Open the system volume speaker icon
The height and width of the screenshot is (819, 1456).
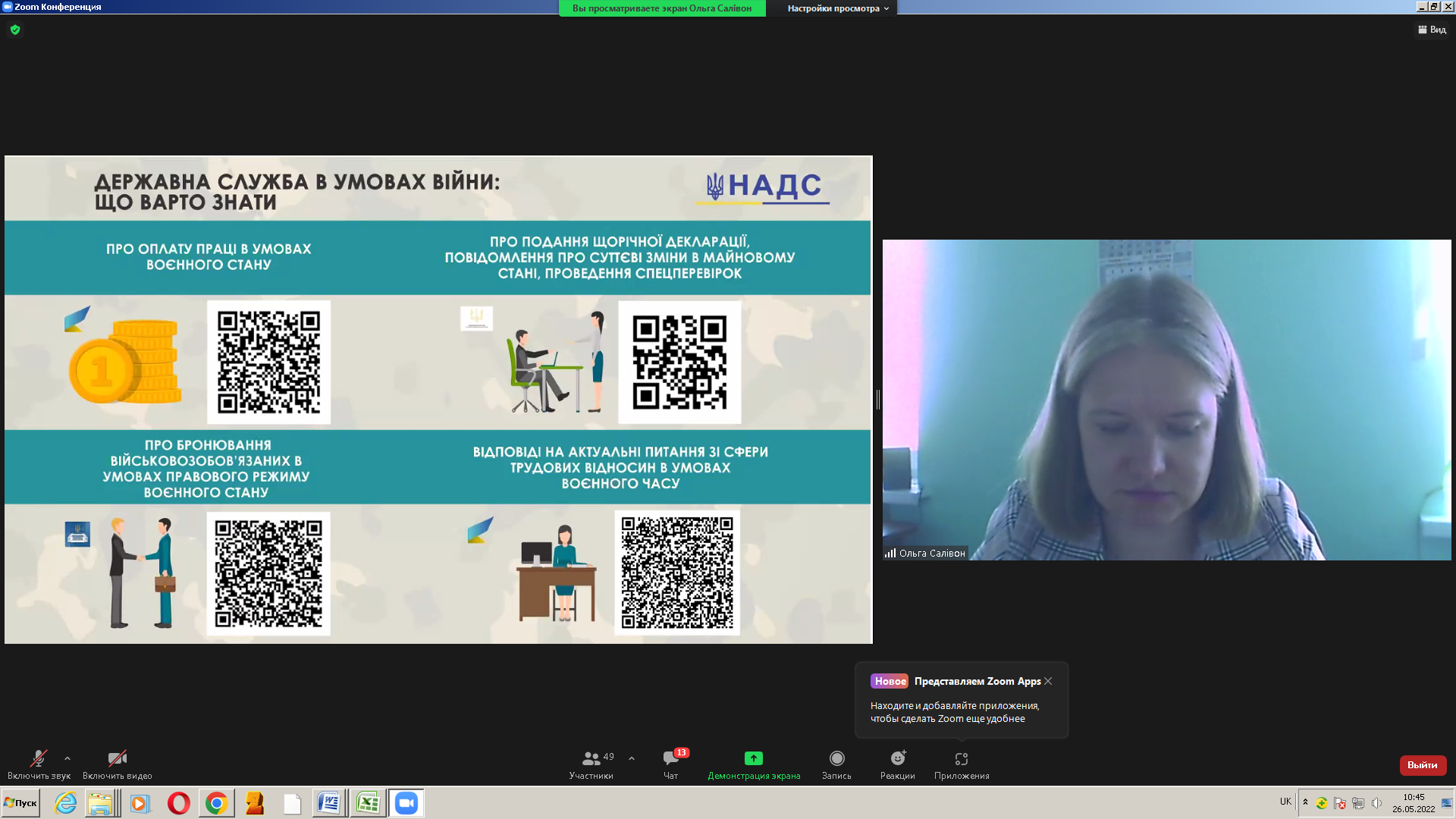coord(1376,803)
